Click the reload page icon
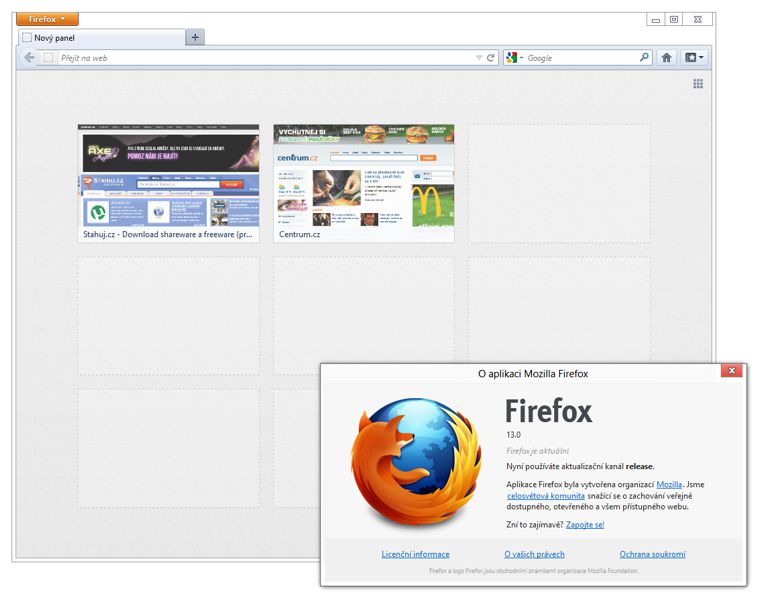 coord(490,58)
